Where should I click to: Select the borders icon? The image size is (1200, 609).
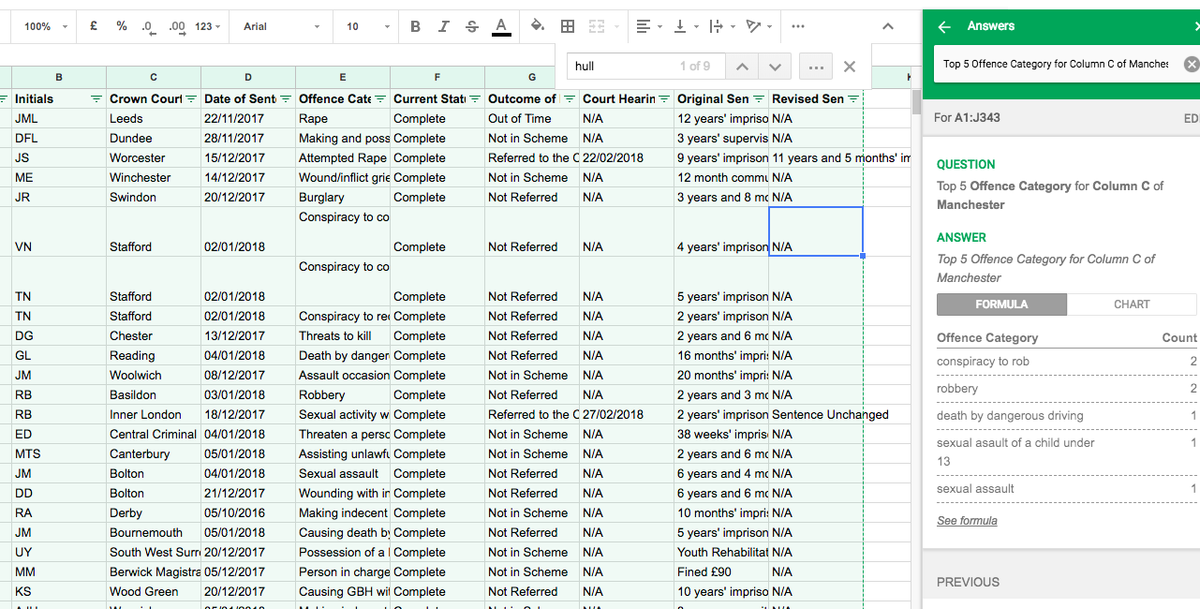pos(567,27)
